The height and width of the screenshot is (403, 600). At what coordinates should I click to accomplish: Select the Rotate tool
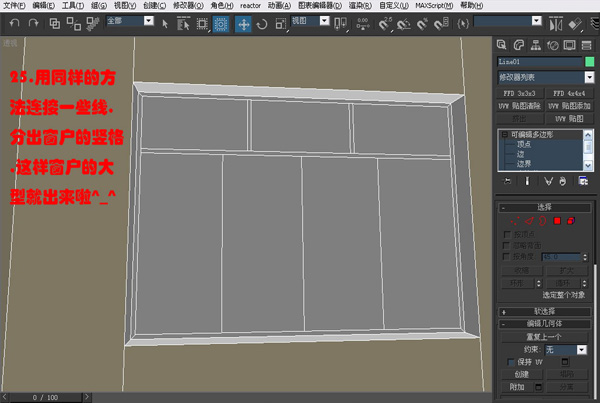click(262, 24)
